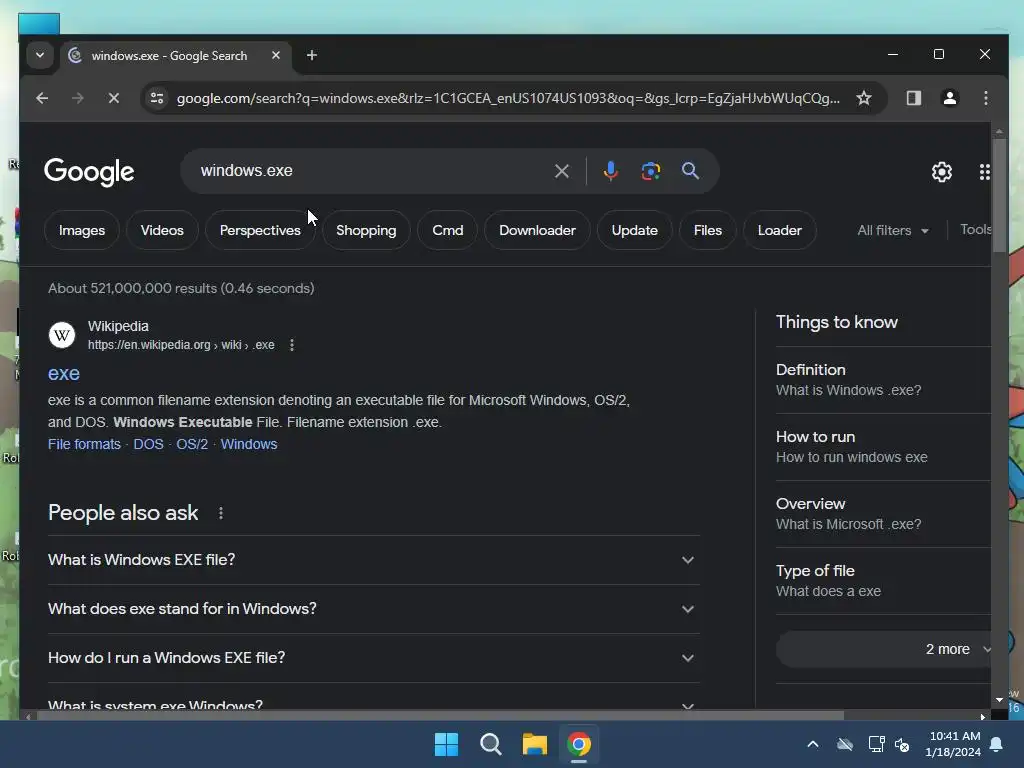The width and height of the screenshot is (1024, 768).
Task: Show 2 more things to know
Action: [883, 649]
